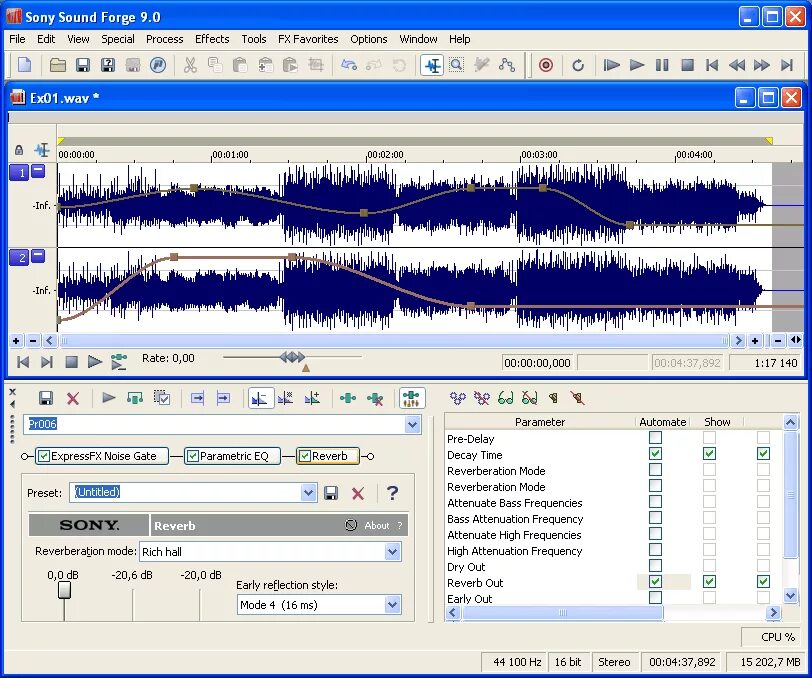
Task: Enable Automate for Early Out
Action: 656,598
